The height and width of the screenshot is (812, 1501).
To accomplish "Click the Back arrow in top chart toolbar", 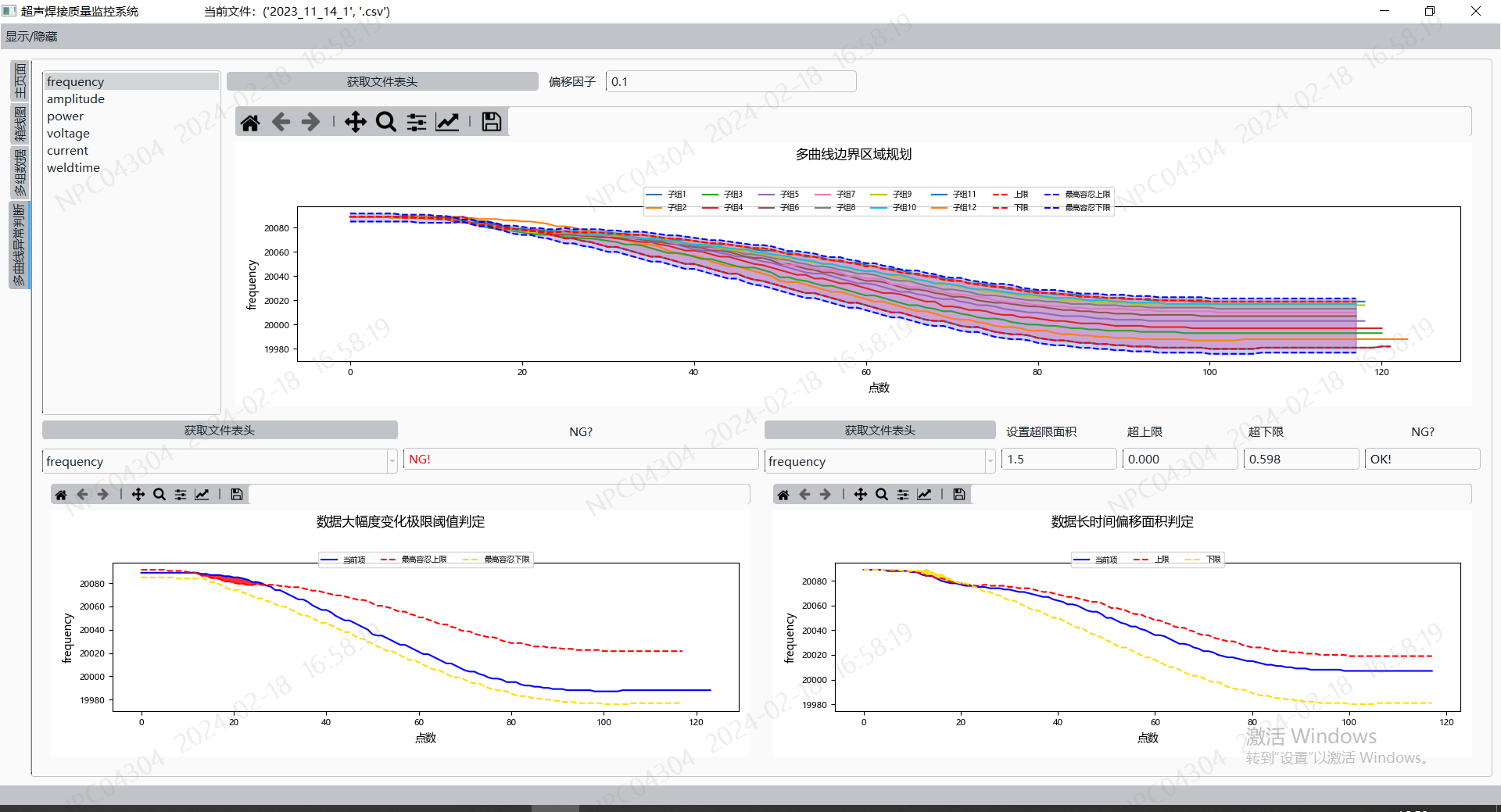I will pos(281,122).
